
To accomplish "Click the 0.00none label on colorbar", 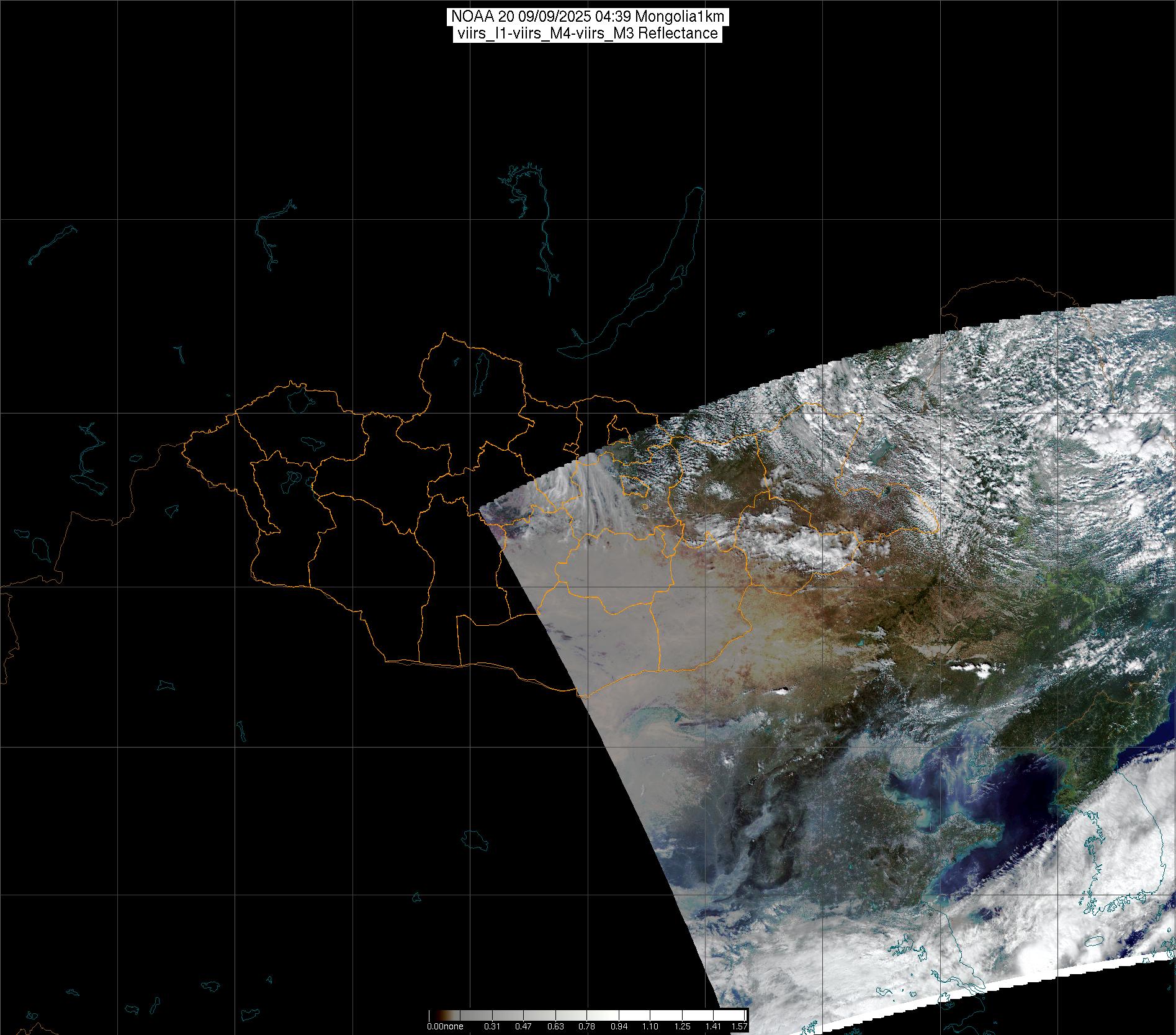I will coord(445,1026).
